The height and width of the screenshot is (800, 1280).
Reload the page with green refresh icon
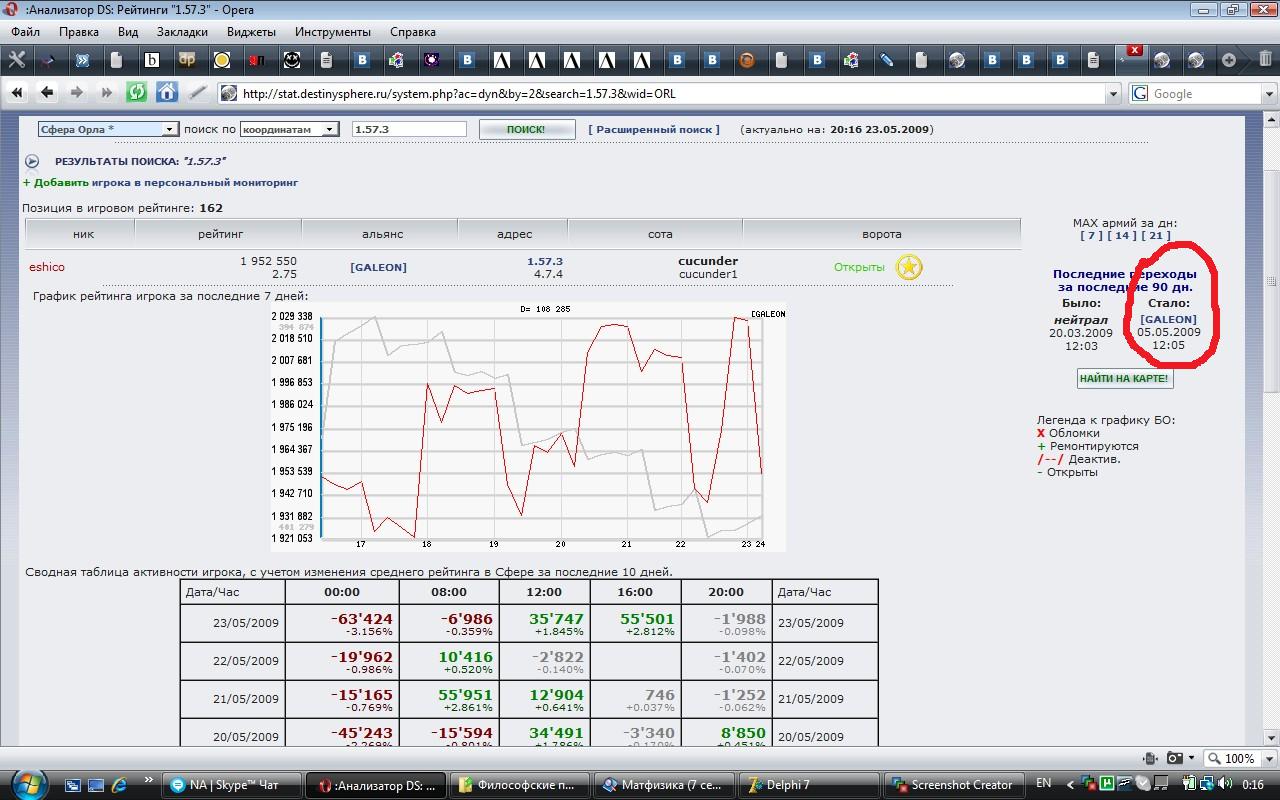click(136, 93)
